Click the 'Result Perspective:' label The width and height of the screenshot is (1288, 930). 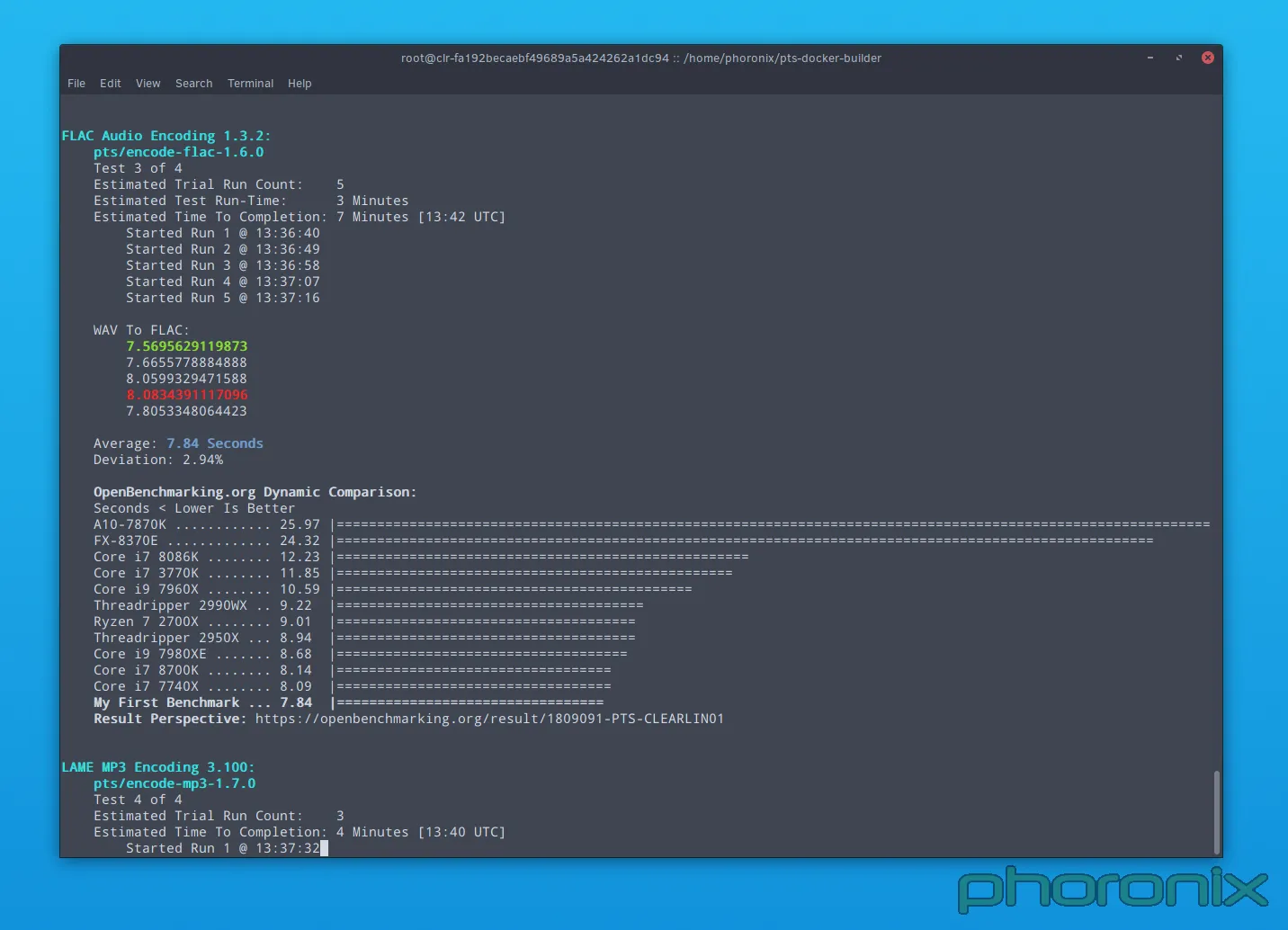click(x=170, y=719)
